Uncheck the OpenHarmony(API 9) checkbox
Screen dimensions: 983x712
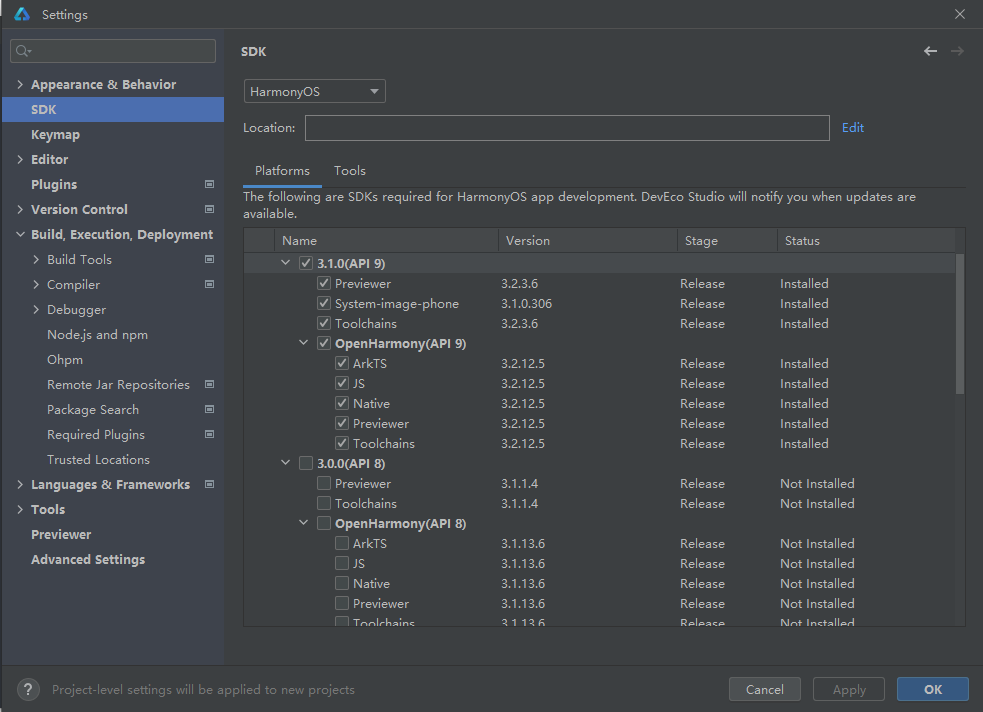click(x=323, y=343)
